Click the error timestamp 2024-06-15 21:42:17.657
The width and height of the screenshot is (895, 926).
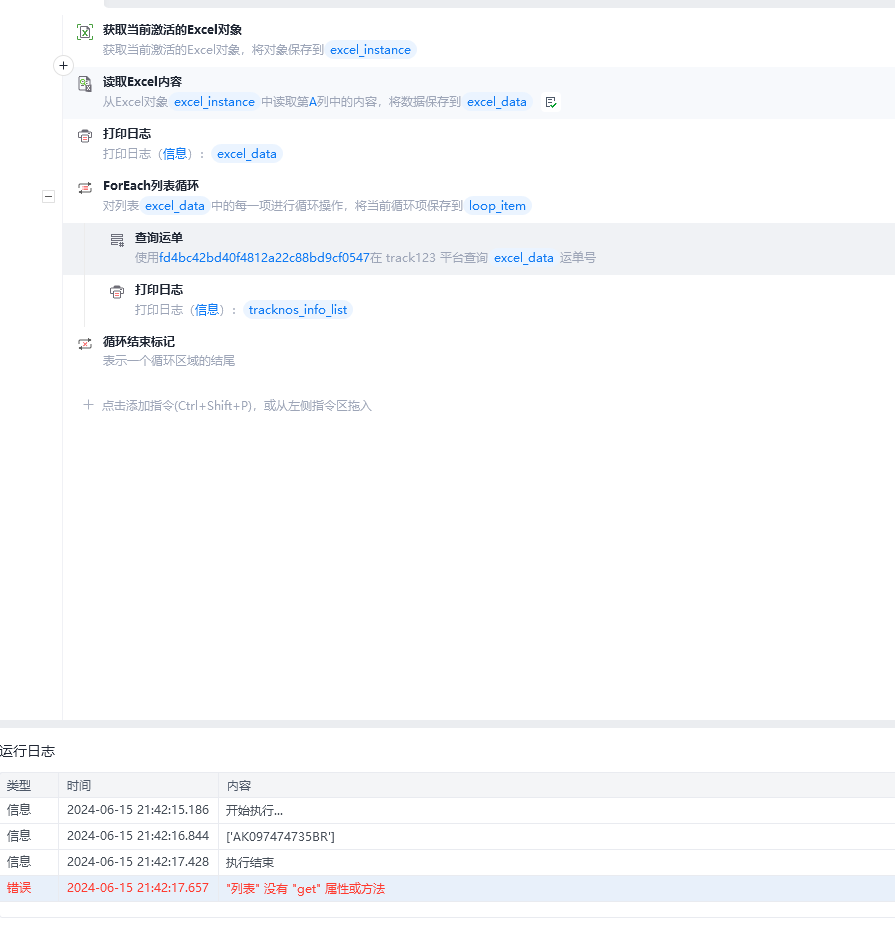point(138,888)
